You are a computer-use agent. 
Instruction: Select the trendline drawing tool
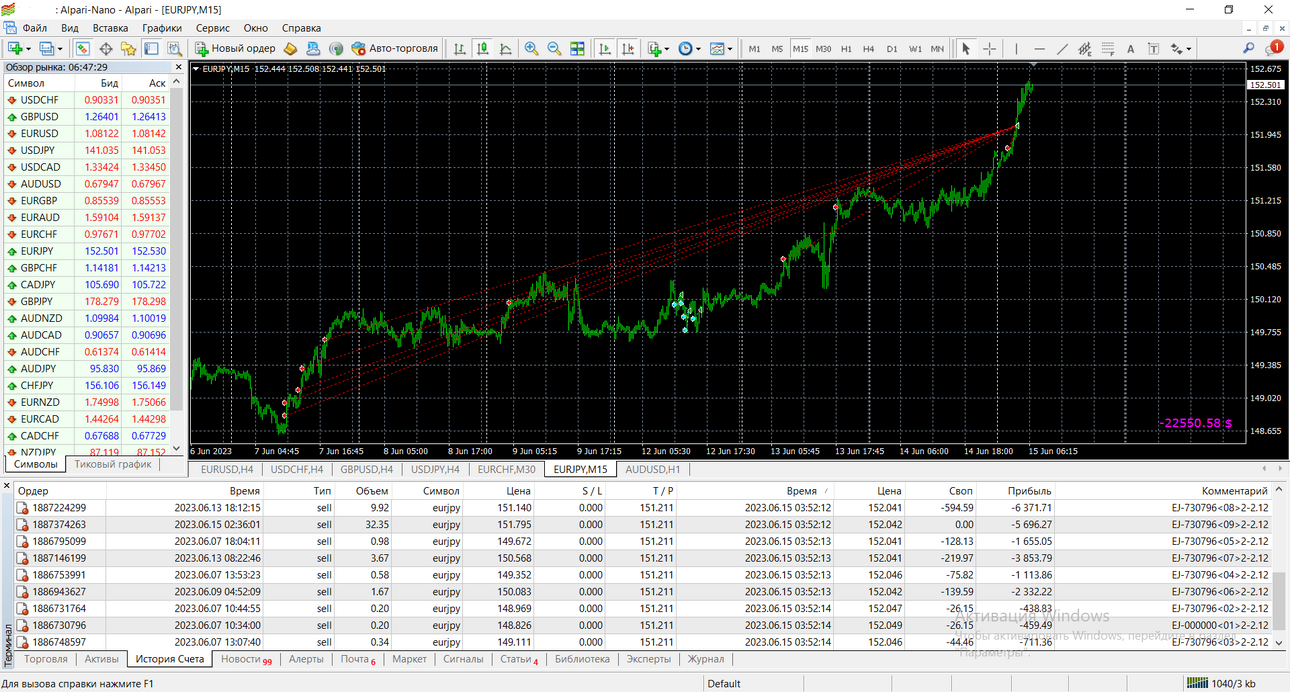point(1062,48)
